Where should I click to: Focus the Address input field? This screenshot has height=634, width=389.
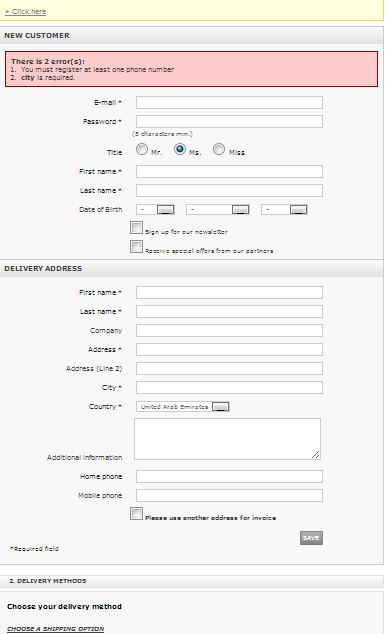tap(229, 349)
